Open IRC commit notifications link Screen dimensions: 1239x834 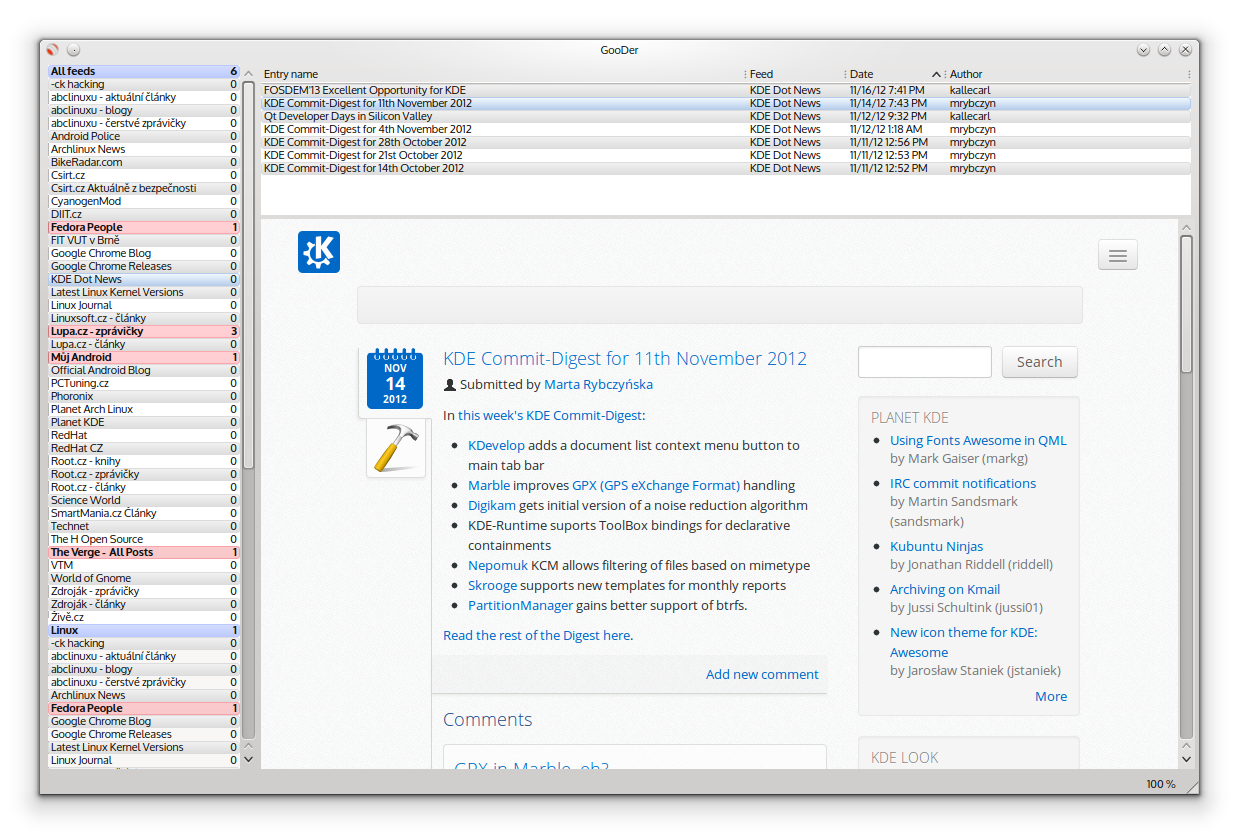(963, 483)
